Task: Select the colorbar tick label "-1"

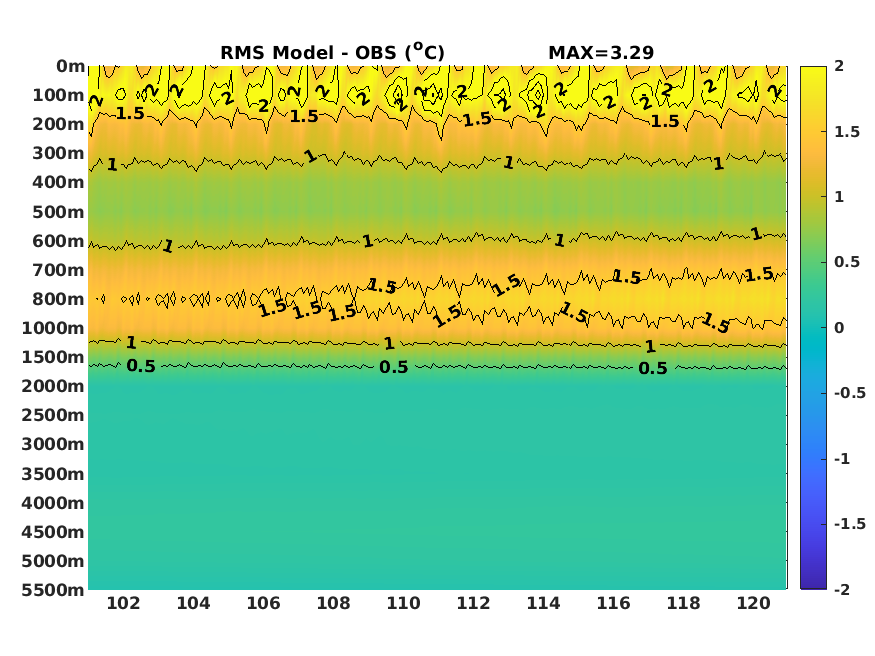Action: (x=842, y=459)
